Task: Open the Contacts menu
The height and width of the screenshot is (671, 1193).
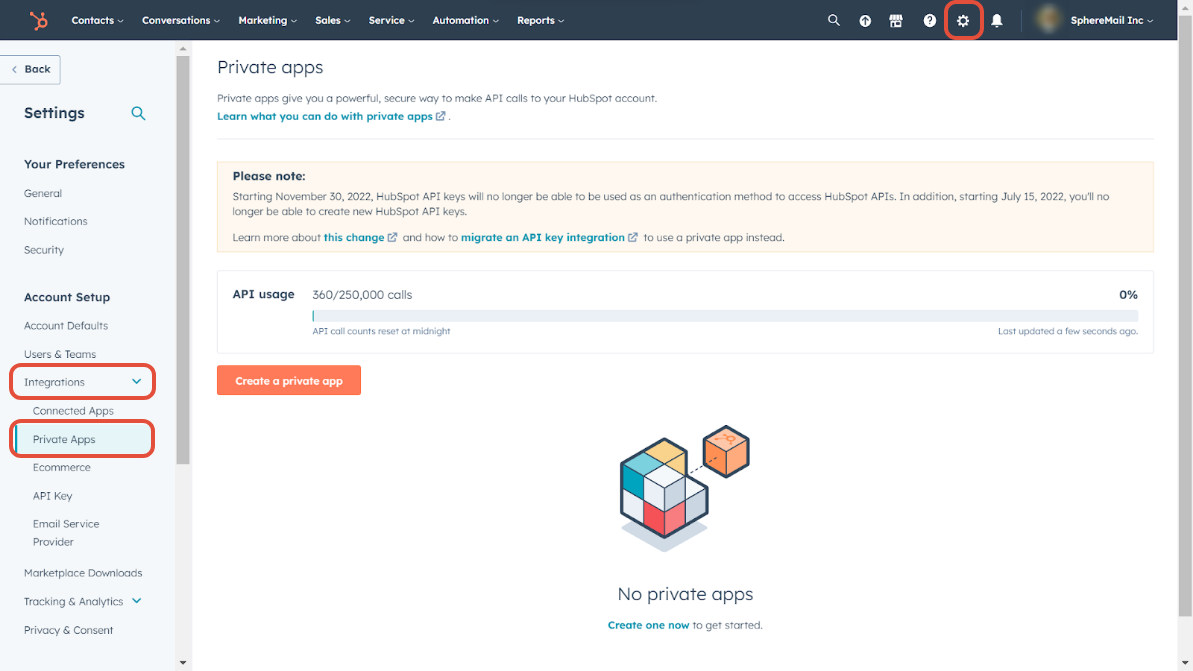Action: pyautogui.click(x=97, y=21)
